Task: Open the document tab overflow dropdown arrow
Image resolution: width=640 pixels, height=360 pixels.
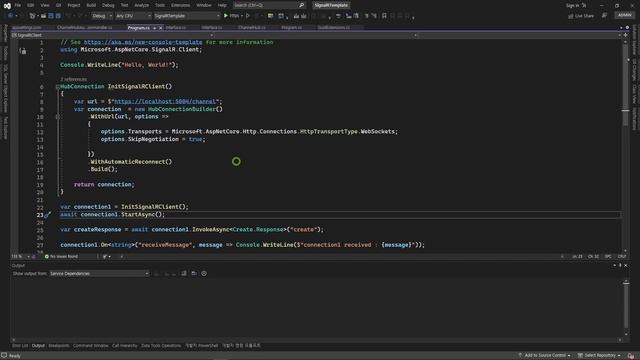Action: tap(621, 28)
